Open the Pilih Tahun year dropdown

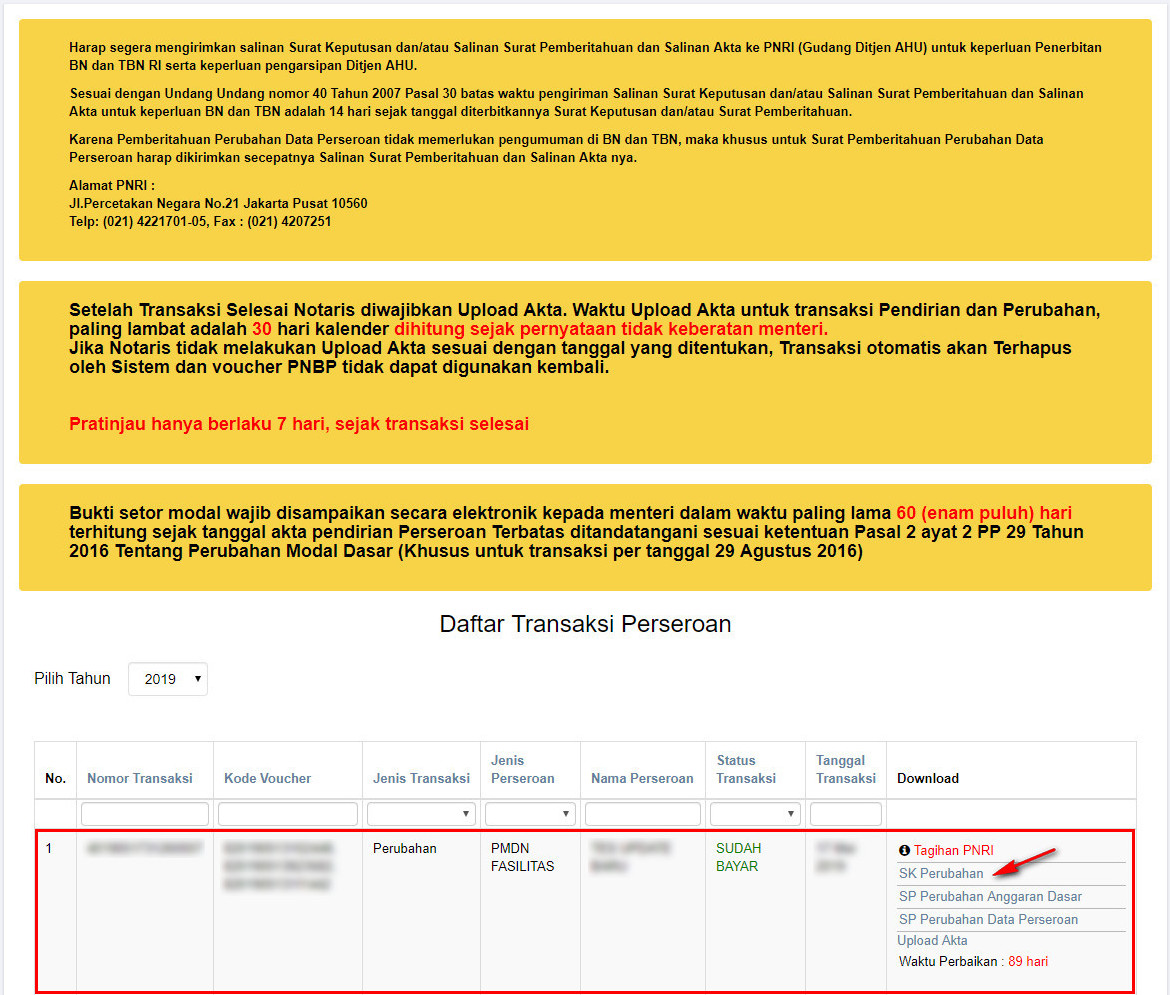(167, 679)
